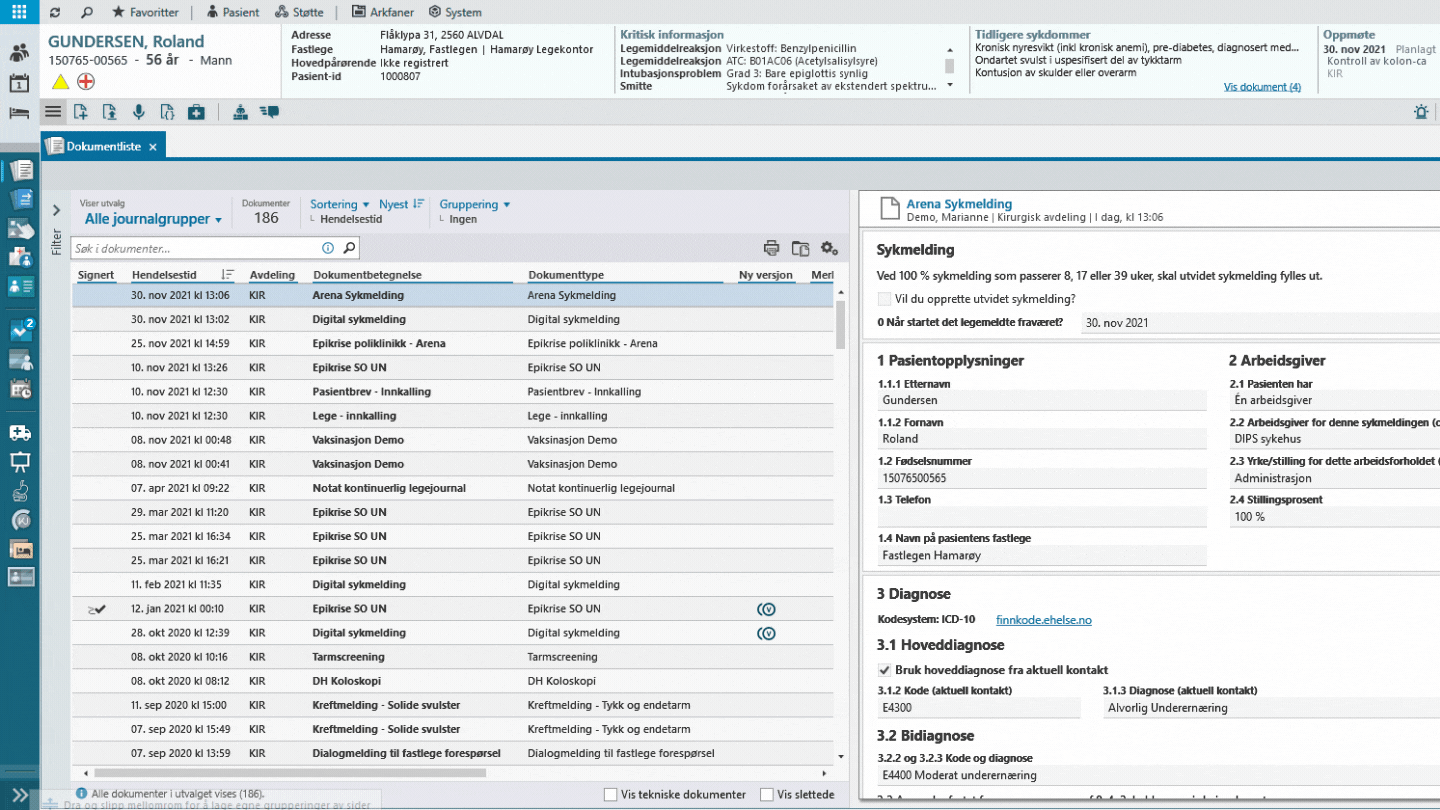
Task: Select the Dokumentliste tab
Action: click(103, 146)
